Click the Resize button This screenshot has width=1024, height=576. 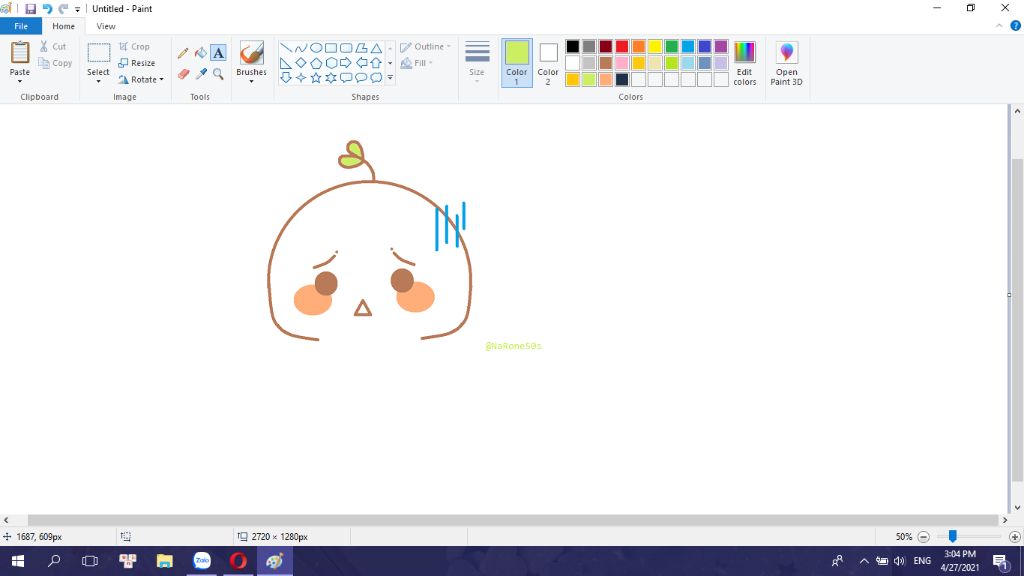tap(137, 63)
